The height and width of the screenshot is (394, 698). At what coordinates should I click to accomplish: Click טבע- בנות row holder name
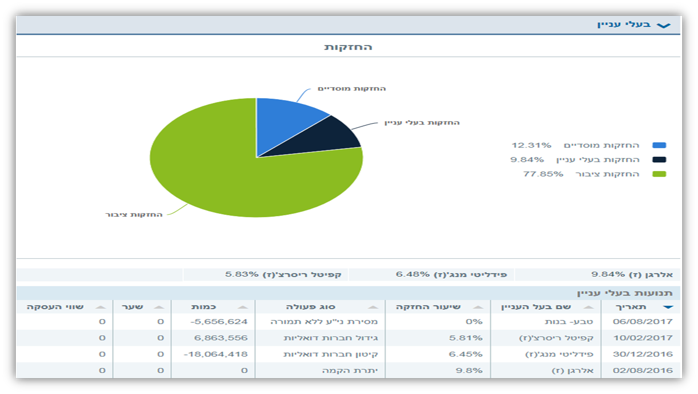[x=569, y=322]
